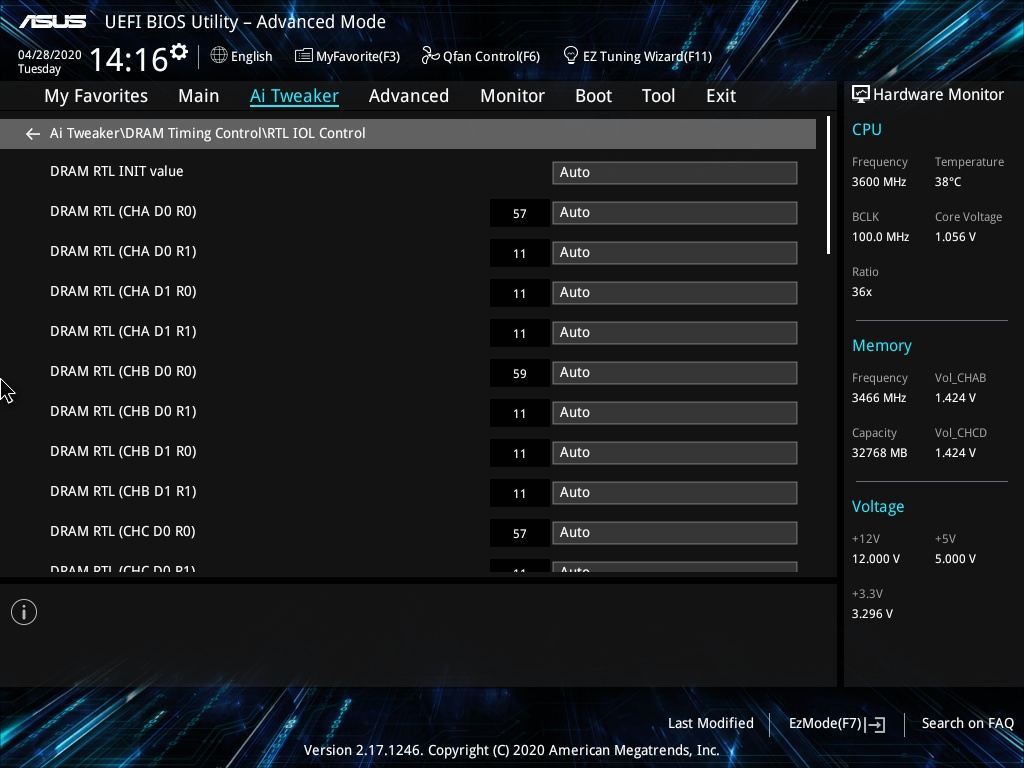This screenshot has width=1024, height=768.
Task: Click the back arrow in breadcrumb bar
Action: pos(33,134)
